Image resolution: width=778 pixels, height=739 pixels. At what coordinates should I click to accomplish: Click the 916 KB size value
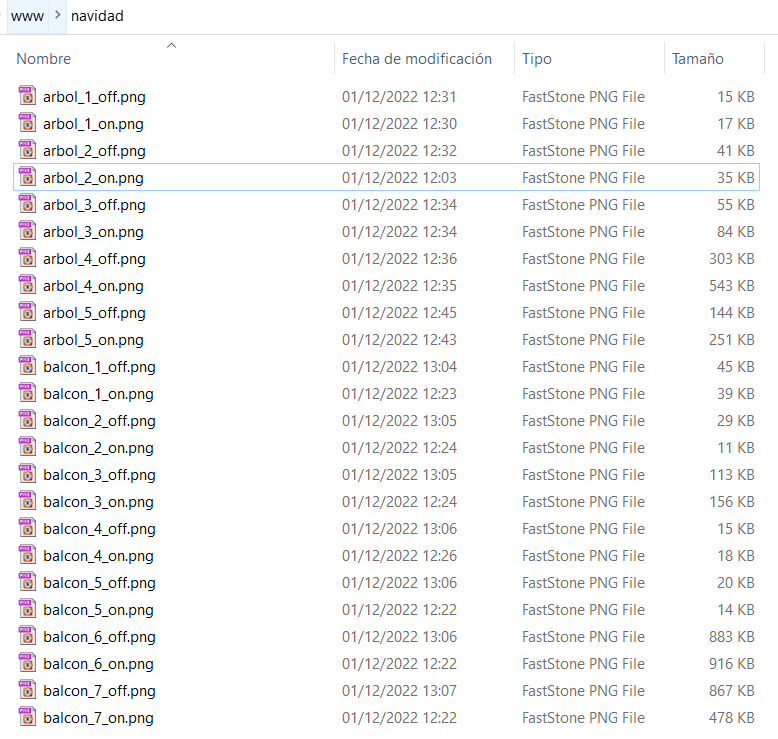click(732, 664)
